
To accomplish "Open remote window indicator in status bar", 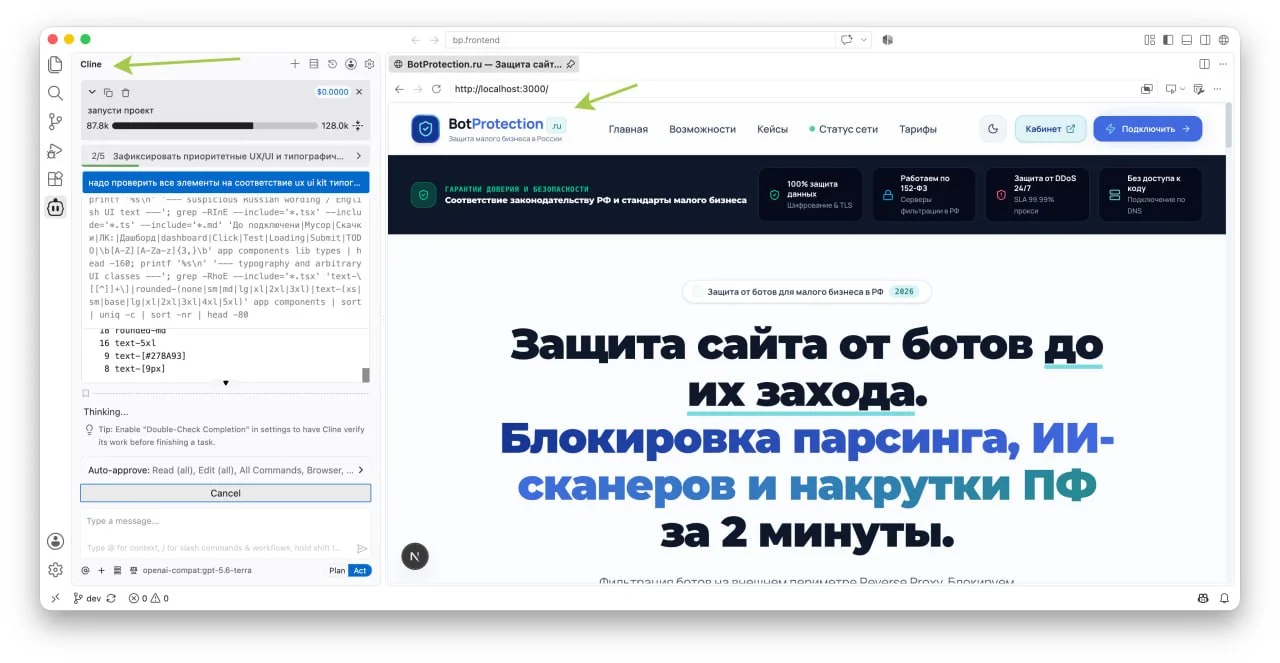I will click(x=56, y=598).
